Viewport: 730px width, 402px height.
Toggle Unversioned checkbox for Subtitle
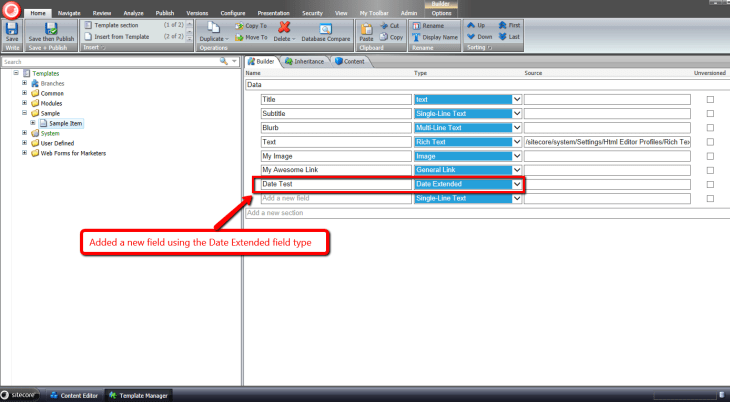(710, 113)
